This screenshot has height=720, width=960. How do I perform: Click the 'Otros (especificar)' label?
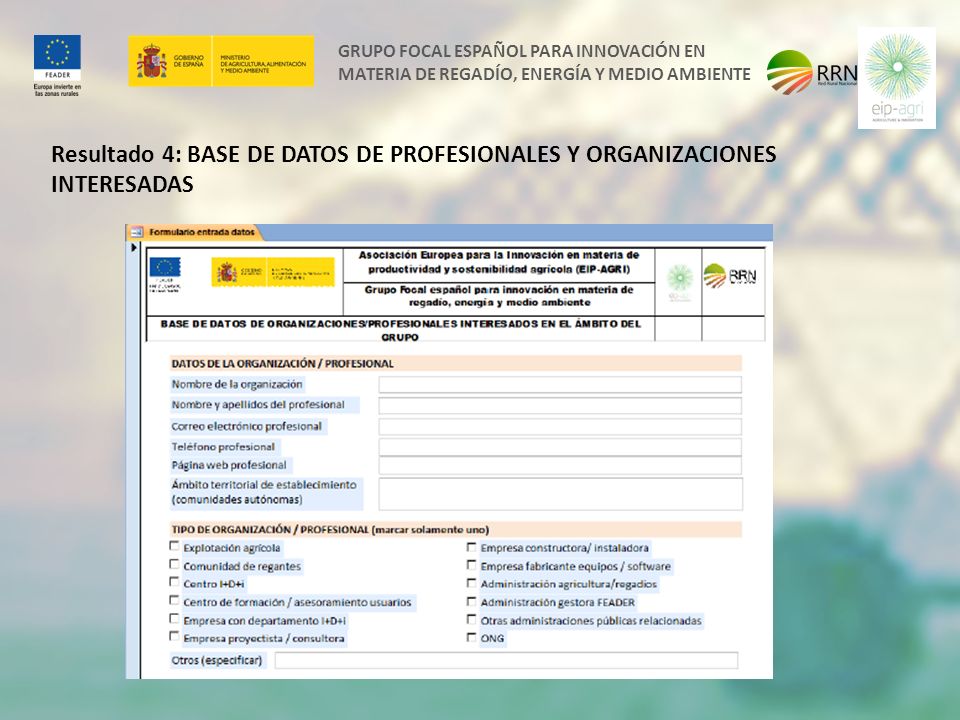[217, 661]
